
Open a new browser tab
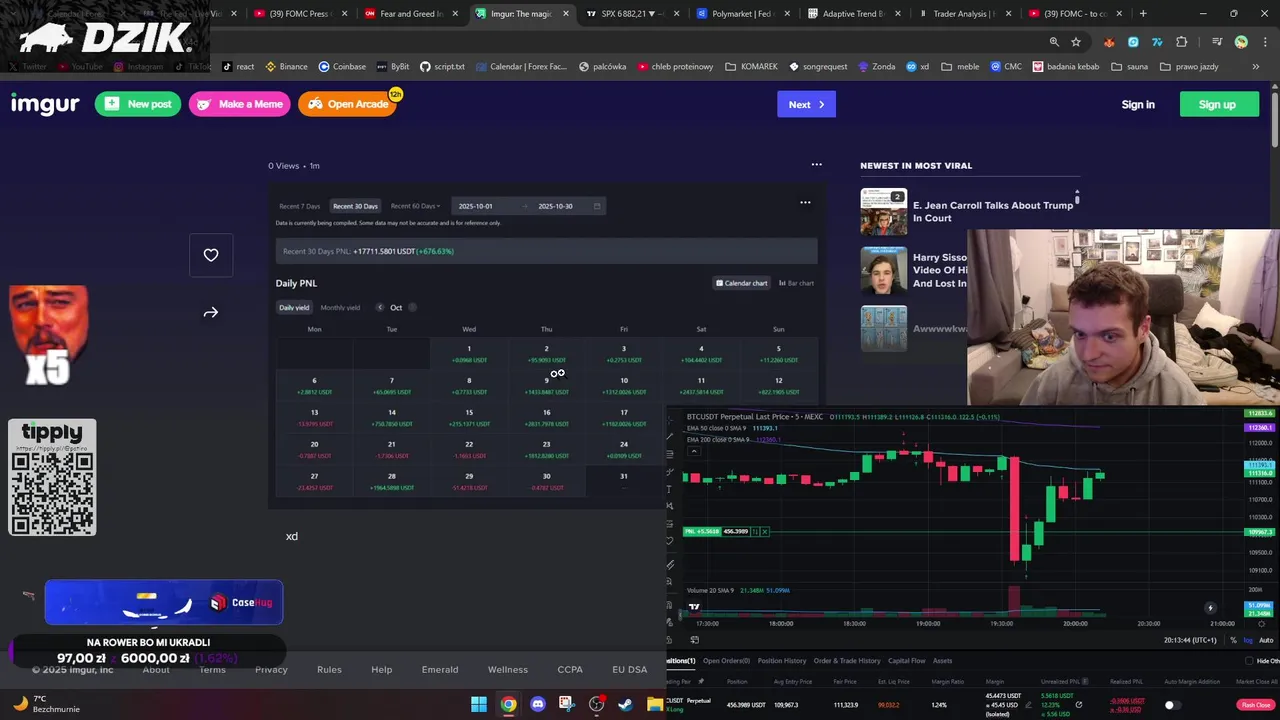point(1143,14)
